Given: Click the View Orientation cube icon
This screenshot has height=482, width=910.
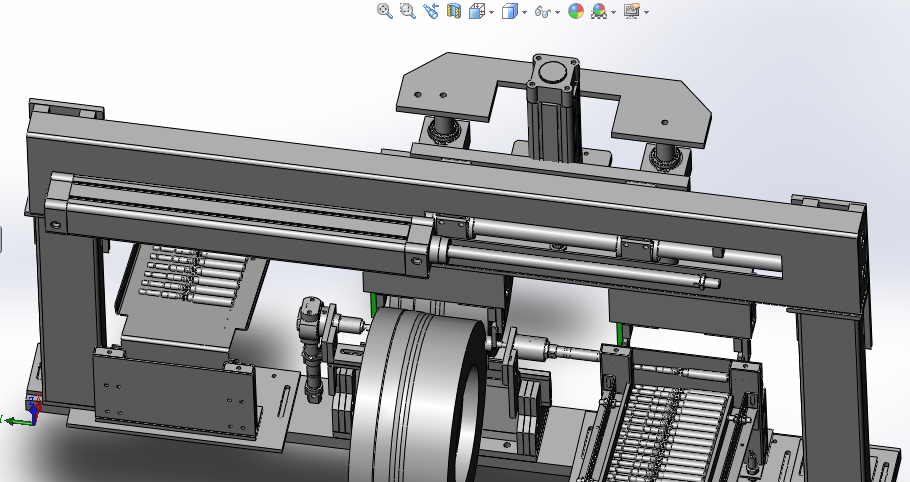Looking at the screenshot, I should coord(477,11).
